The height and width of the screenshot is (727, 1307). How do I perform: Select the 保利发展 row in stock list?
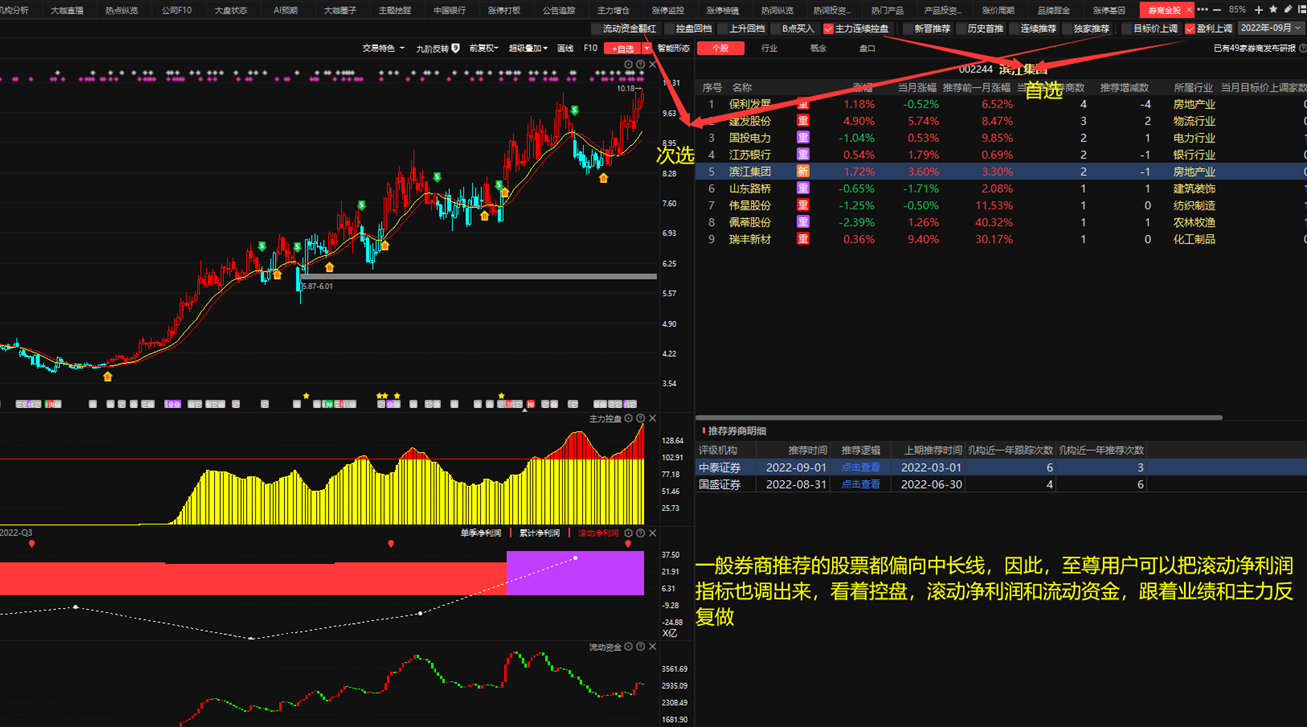[x=1001, y=104]
